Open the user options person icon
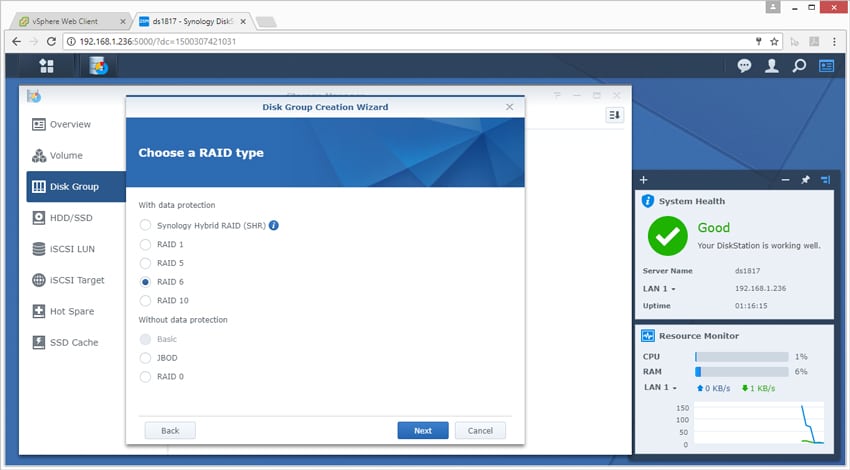 coord(771,66)
